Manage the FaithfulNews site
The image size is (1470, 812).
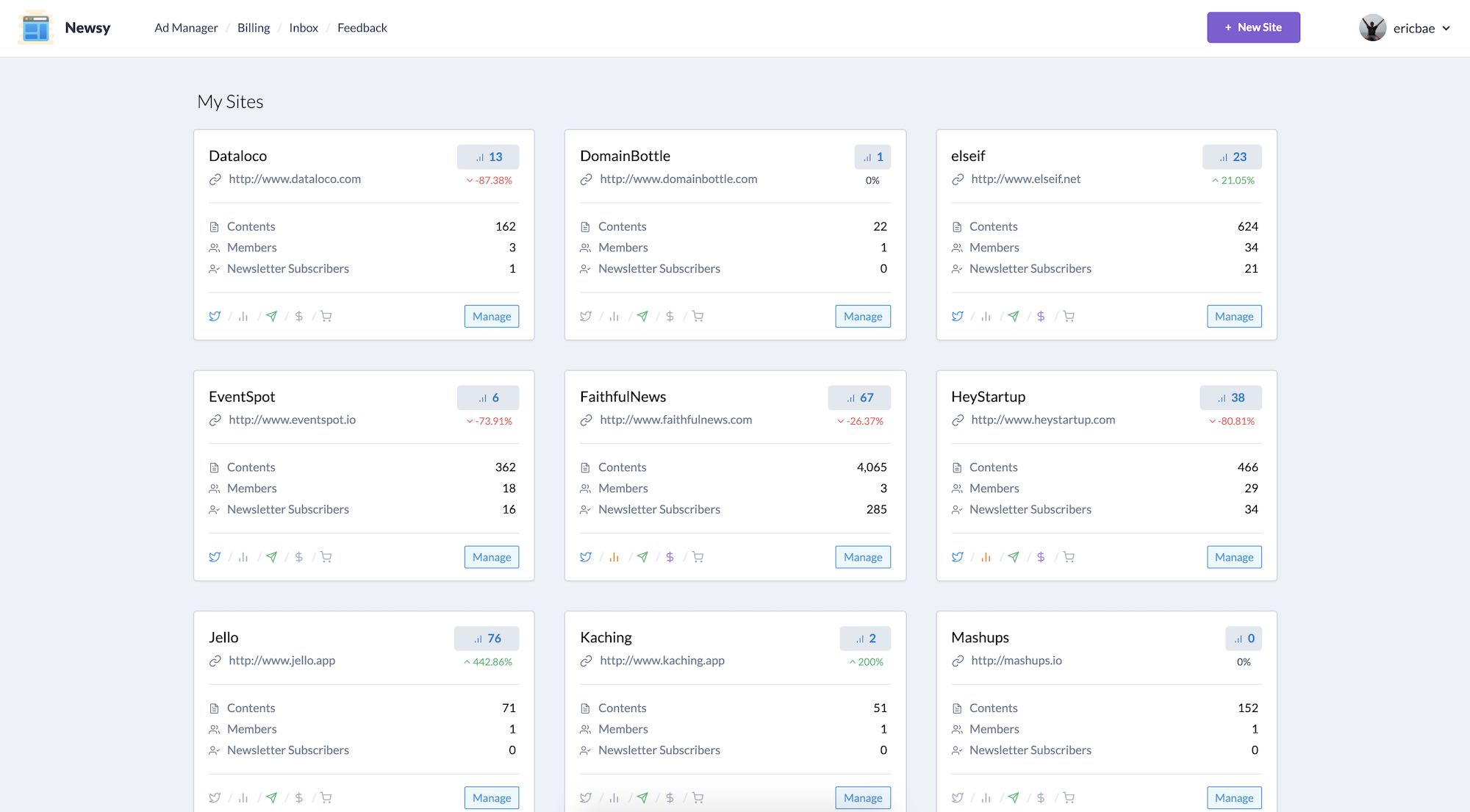863,557
